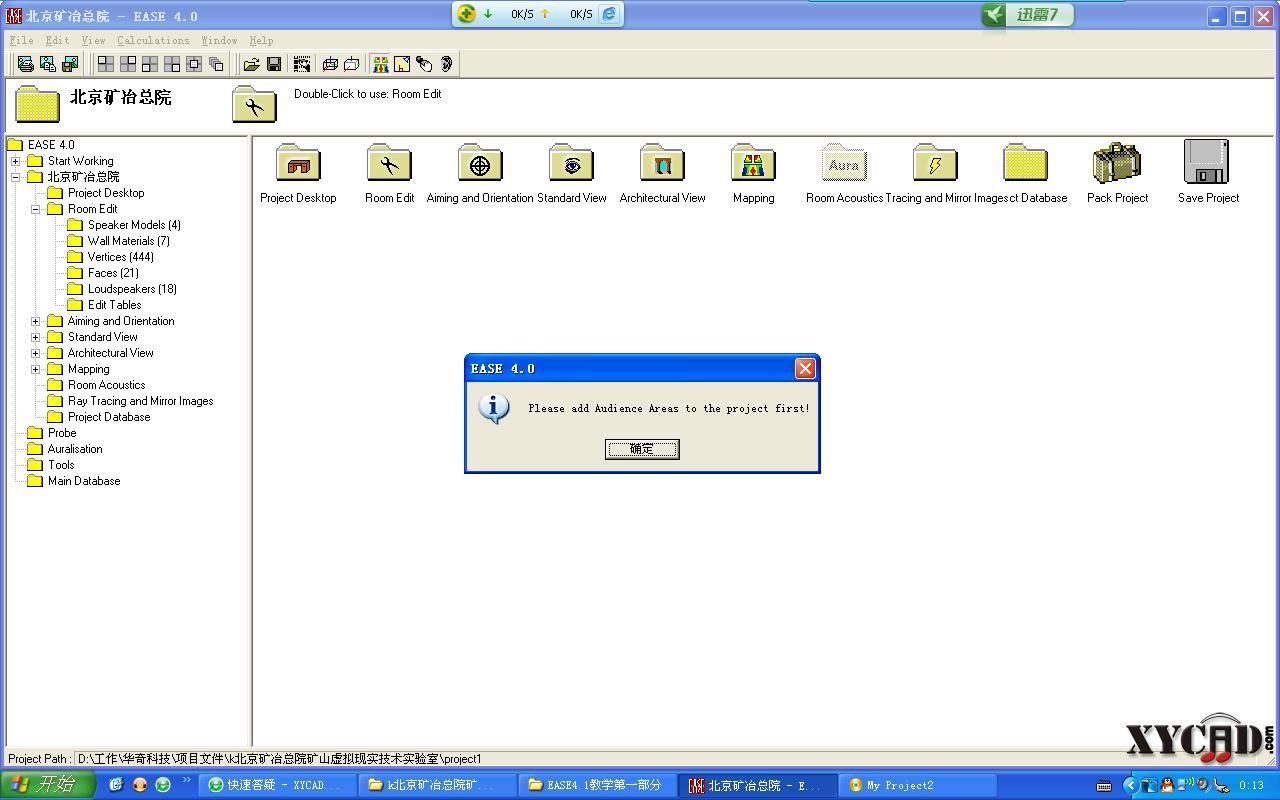The width and height of the screenshot is (1280, 800).
Task: Open the Calculations menu
Action: pyautogui.click(x=153, y=40)
